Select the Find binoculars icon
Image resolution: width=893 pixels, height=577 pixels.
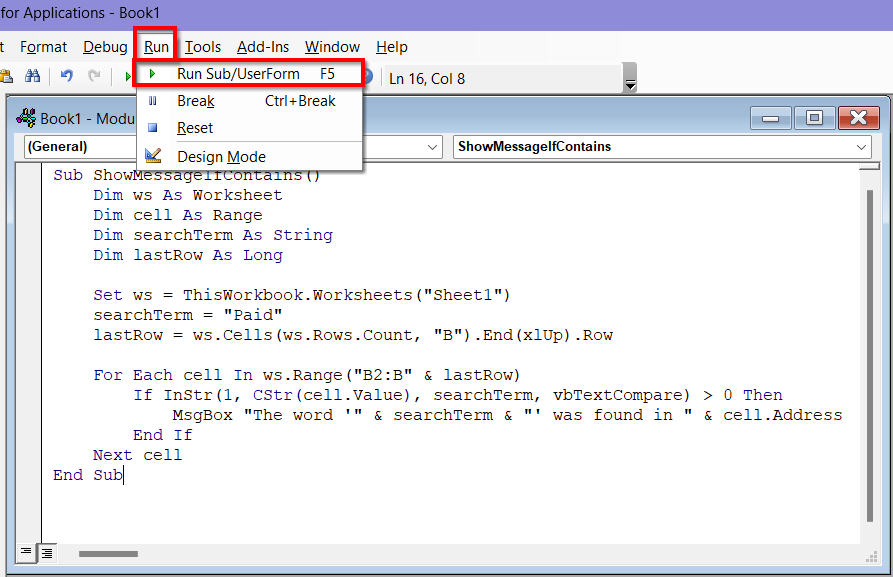pos(32,76)
